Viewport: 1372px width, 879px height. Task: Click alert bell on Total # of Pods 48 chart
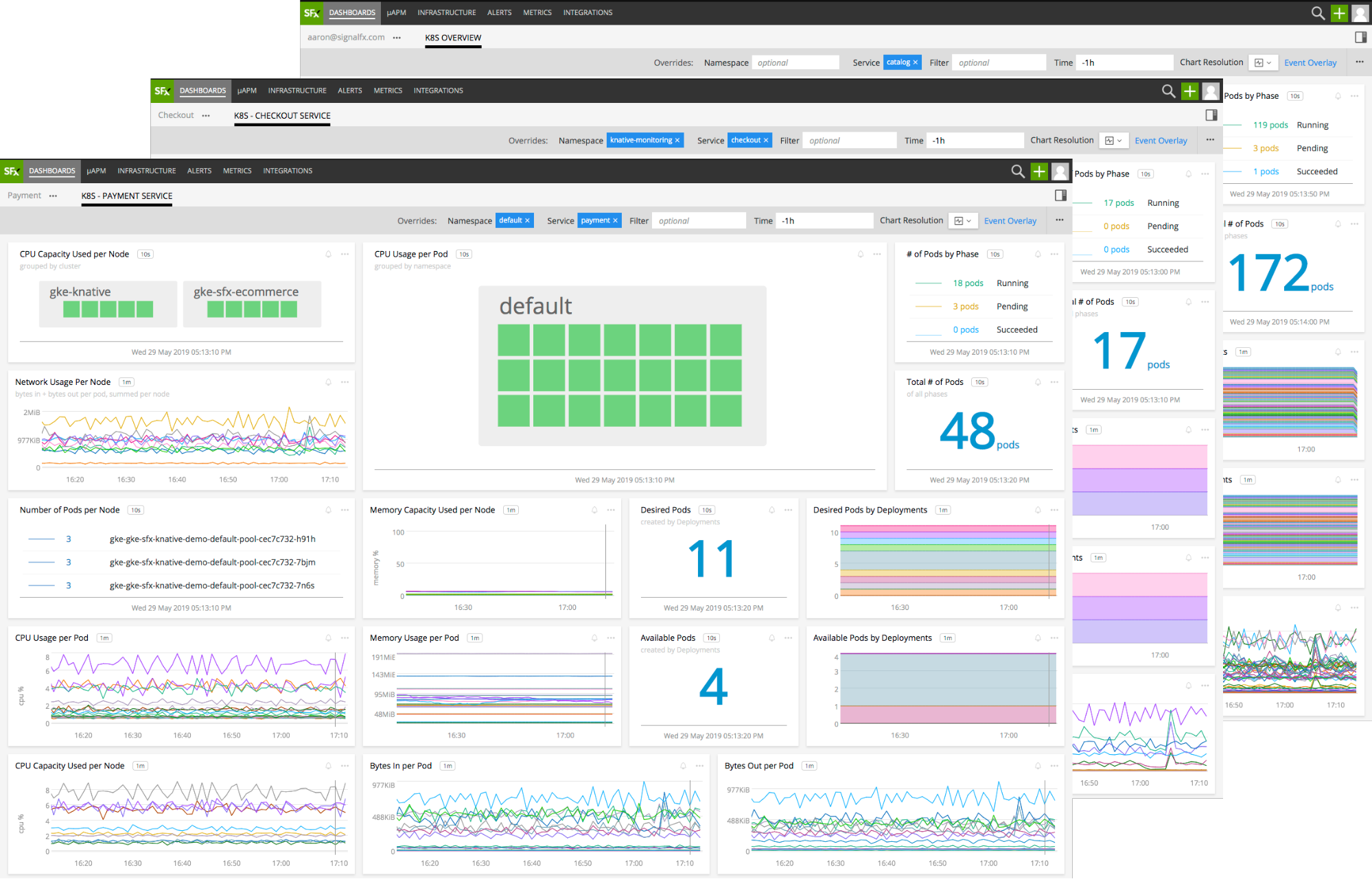[x=1038, y=382]
